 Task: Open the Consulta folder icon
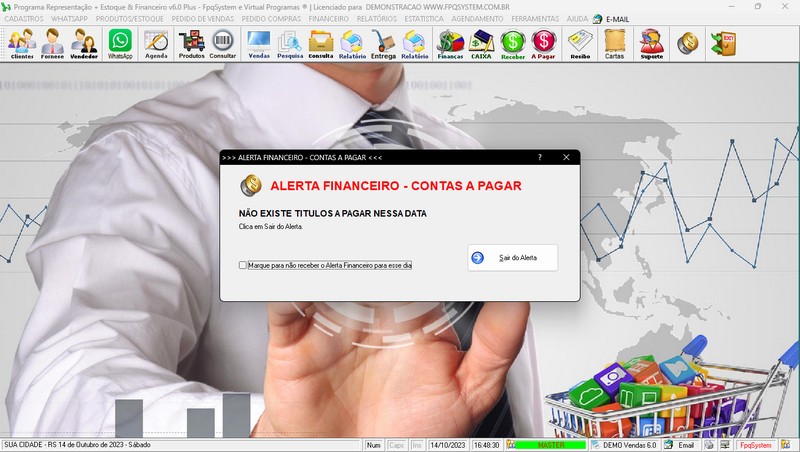(321, 44)
